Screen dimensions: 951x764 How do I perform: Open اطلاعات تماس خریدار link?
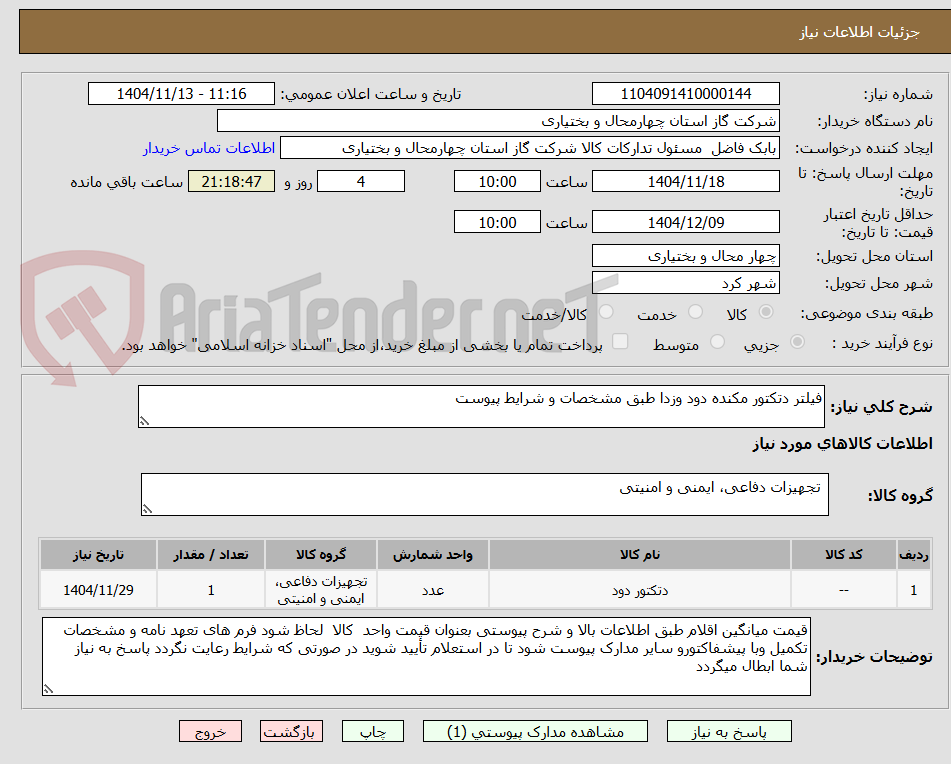209,149
